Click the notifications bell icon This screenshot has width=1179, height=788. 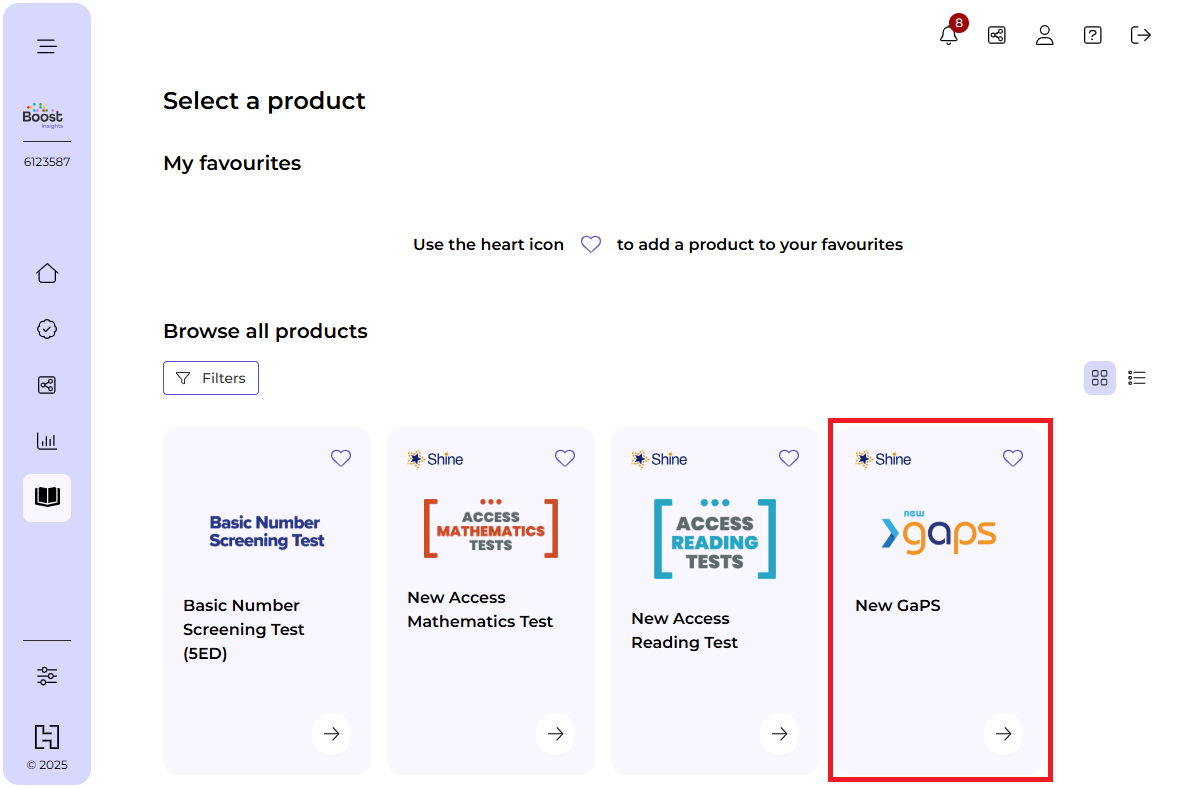point(949,35)
